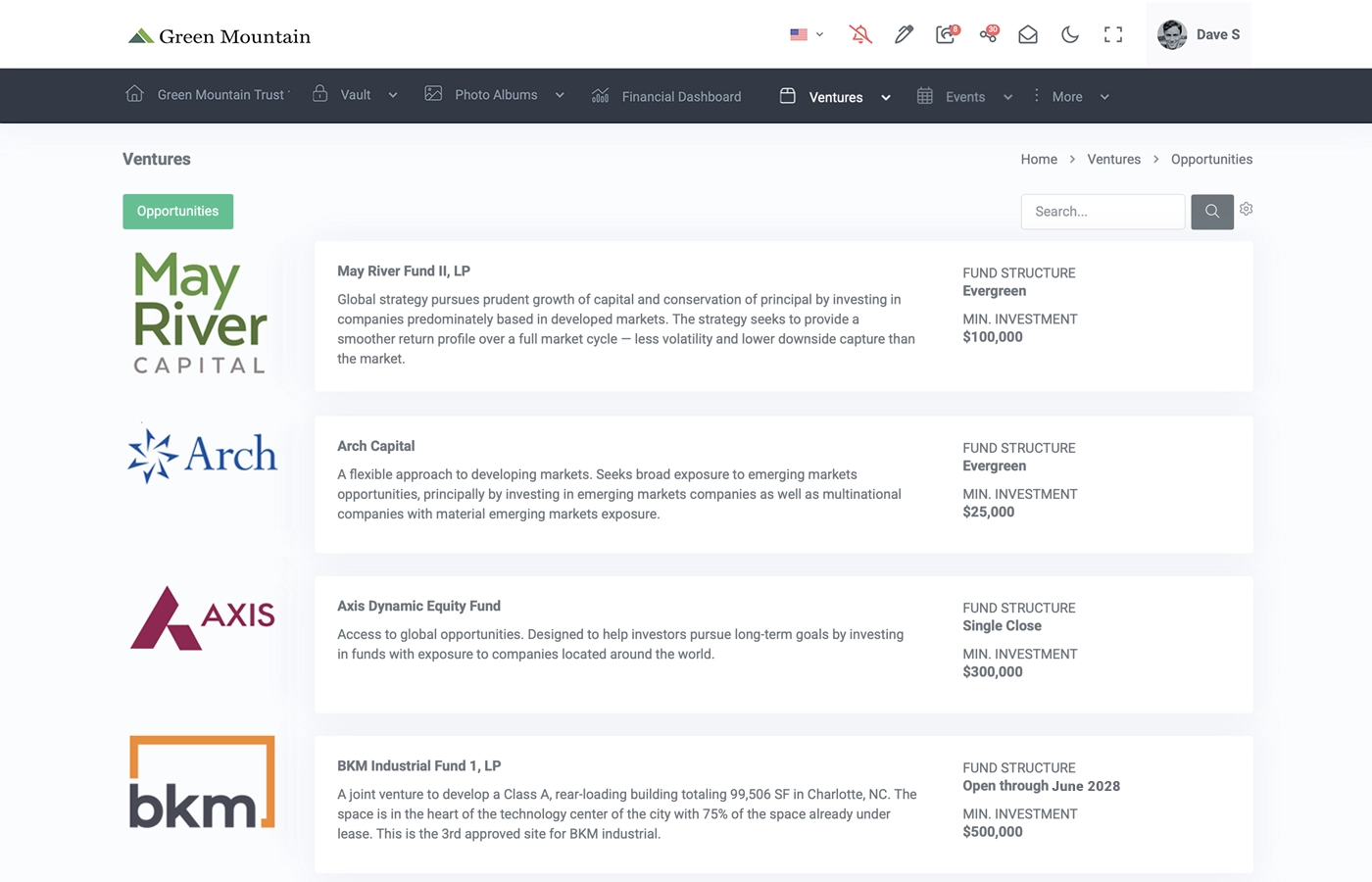This screenshot has width=1372, height=882.
Task: Click the $25,000 minimum investment value
Action: [x=989, y=512]
